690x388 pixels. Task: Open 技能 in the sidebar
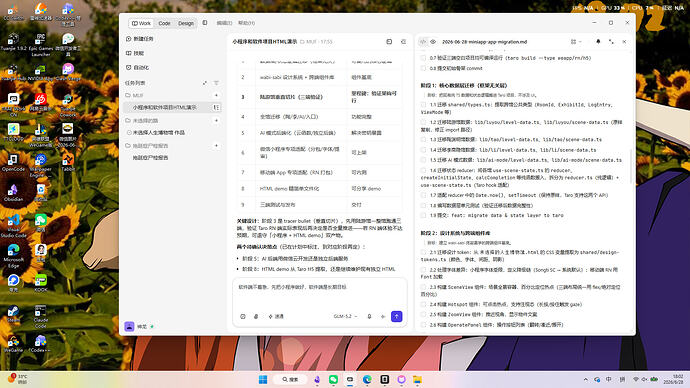coord(135,53)
